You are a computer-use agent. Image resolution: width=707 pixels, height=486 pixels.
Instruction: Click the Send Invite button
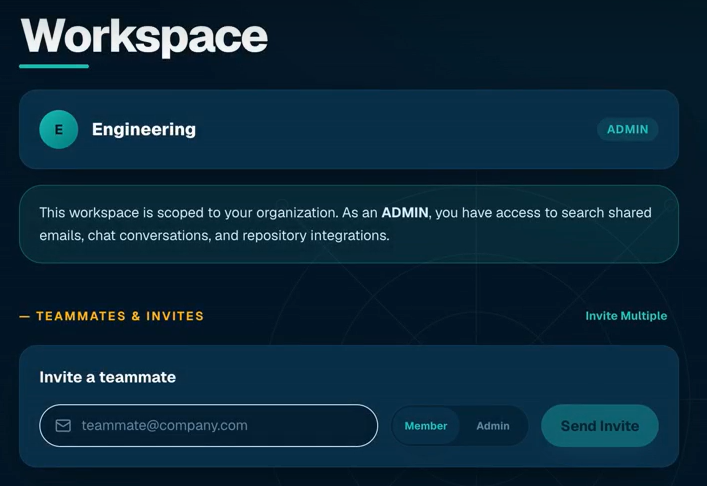[x=600, y=426]
